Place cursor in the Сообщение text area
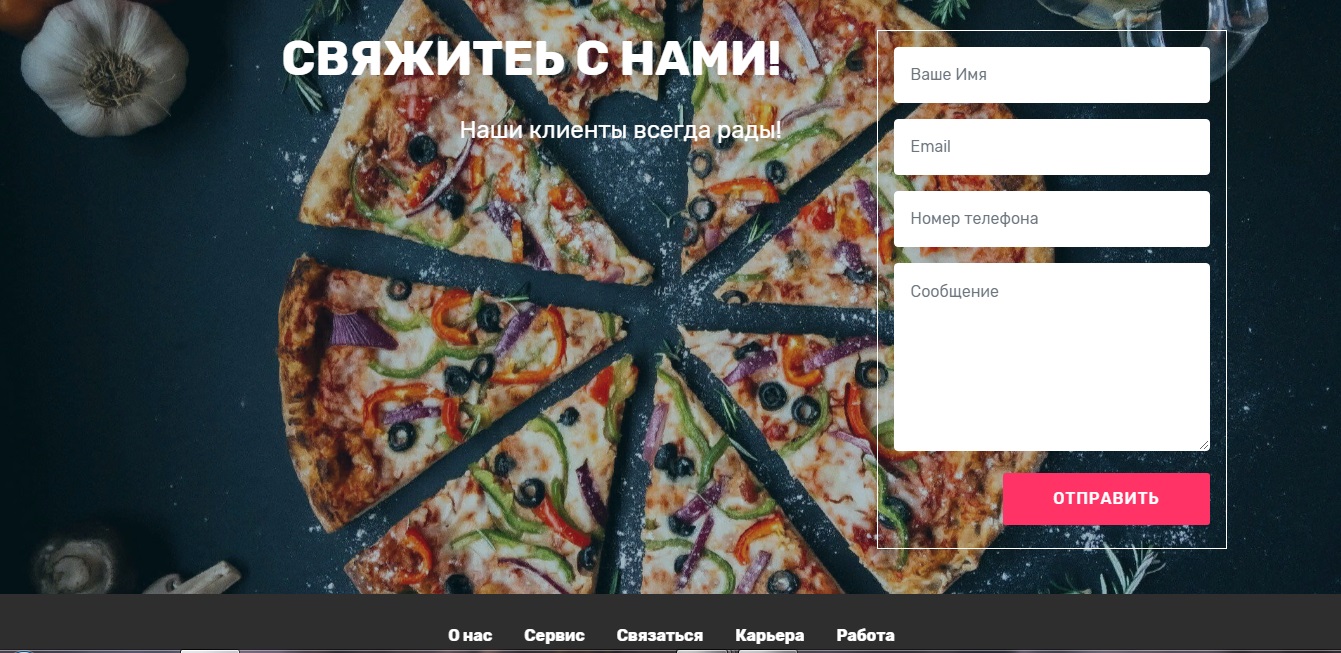This screenshot has height=653, width=1341. (1052, 357)
